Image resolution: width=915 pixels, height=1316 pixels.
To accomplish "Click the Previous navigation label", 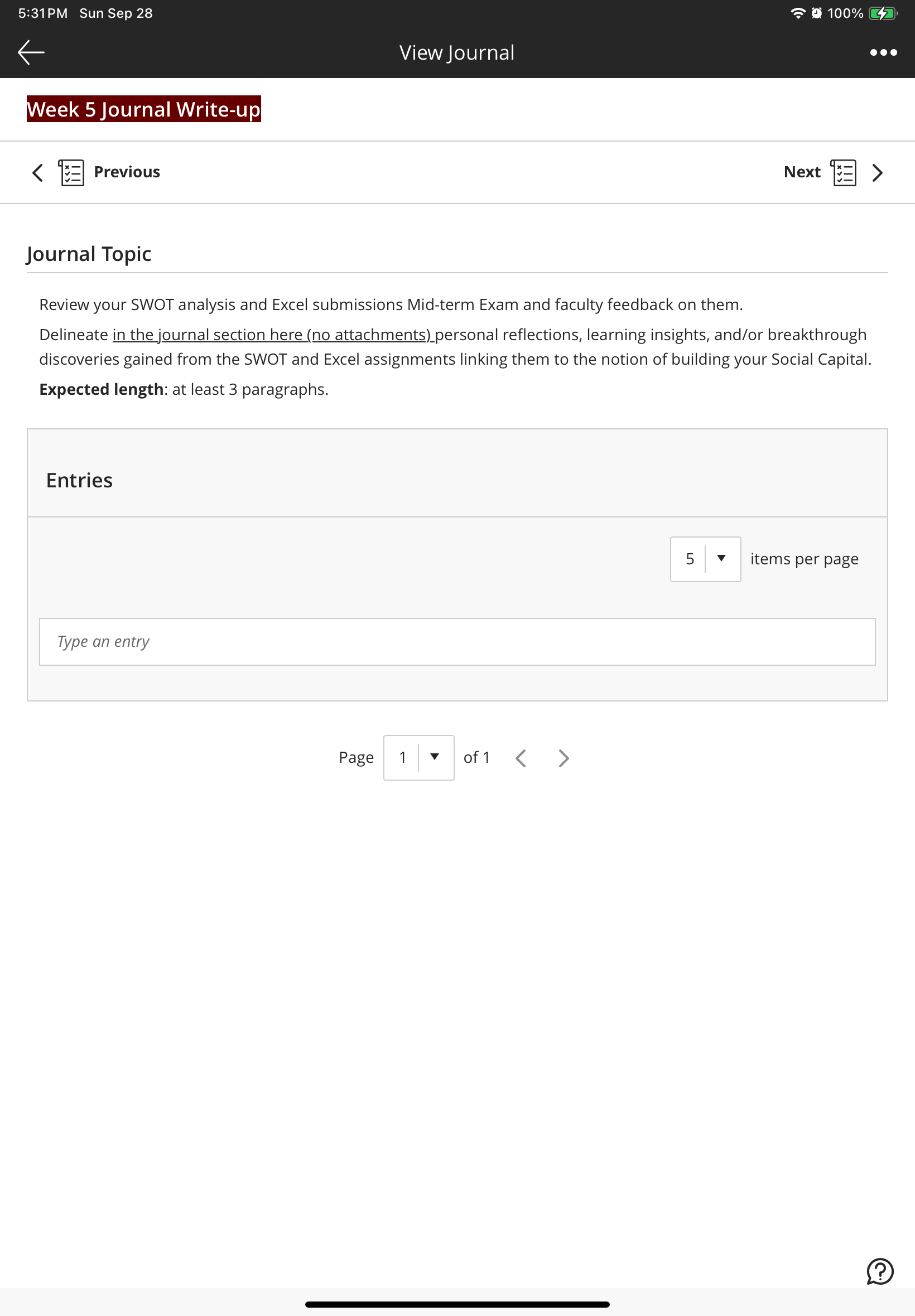I will click(127, 172).
